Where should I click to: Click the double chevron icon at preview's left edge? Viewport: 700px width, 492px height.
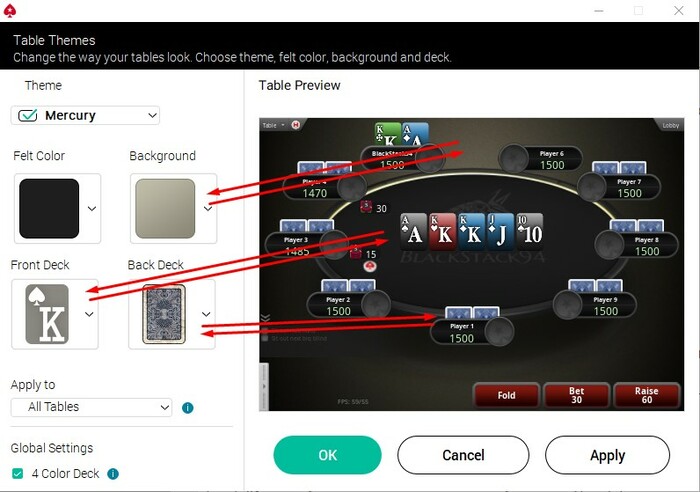click(x=265, y=318)
